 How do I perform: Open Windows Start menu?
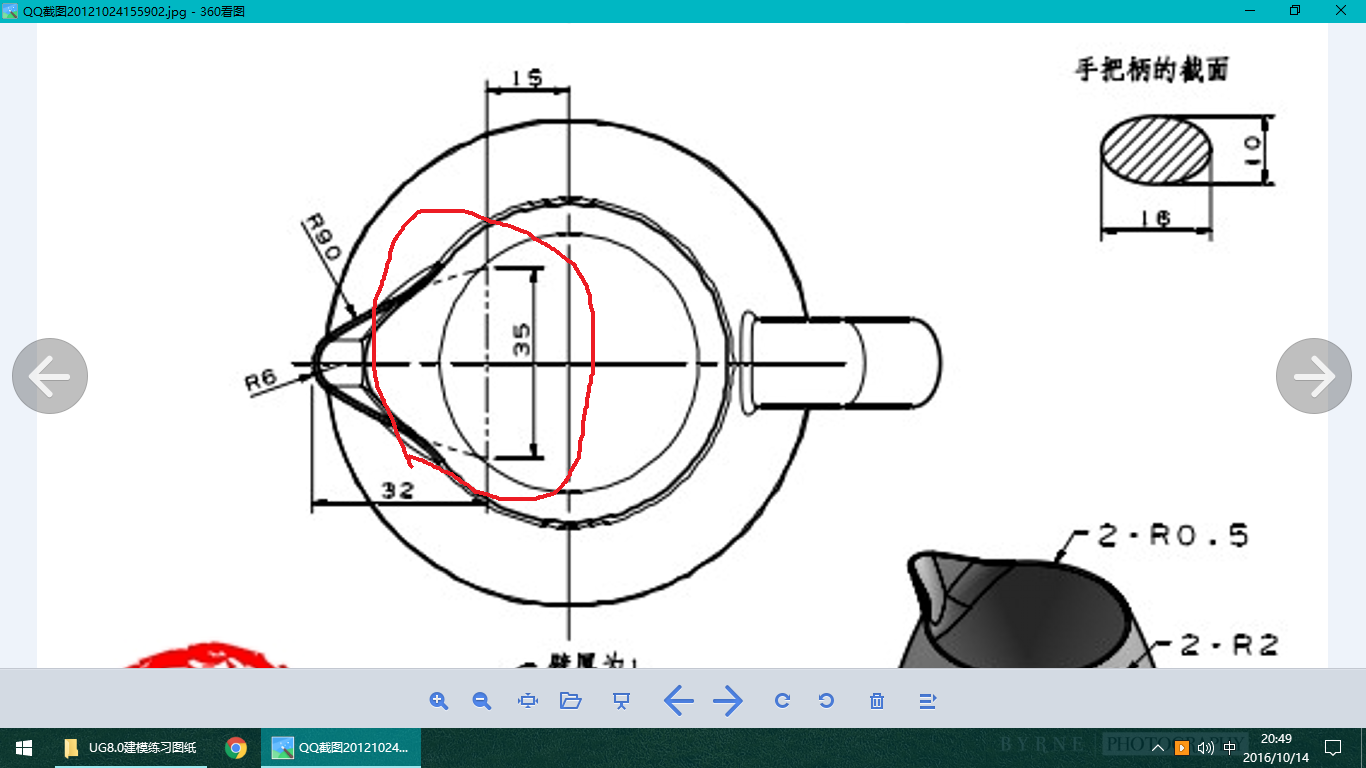point(24,748)
